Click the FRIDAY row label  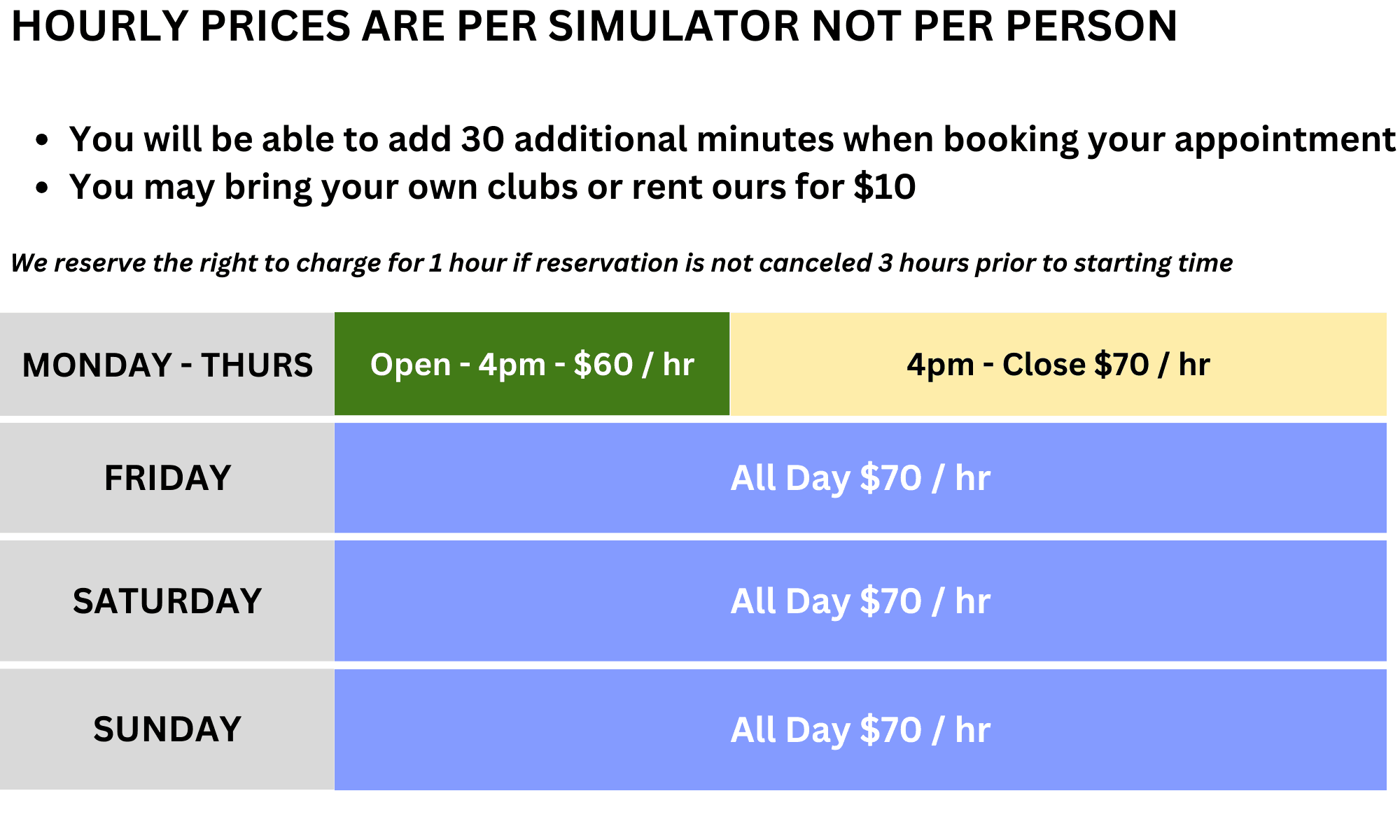167,478
